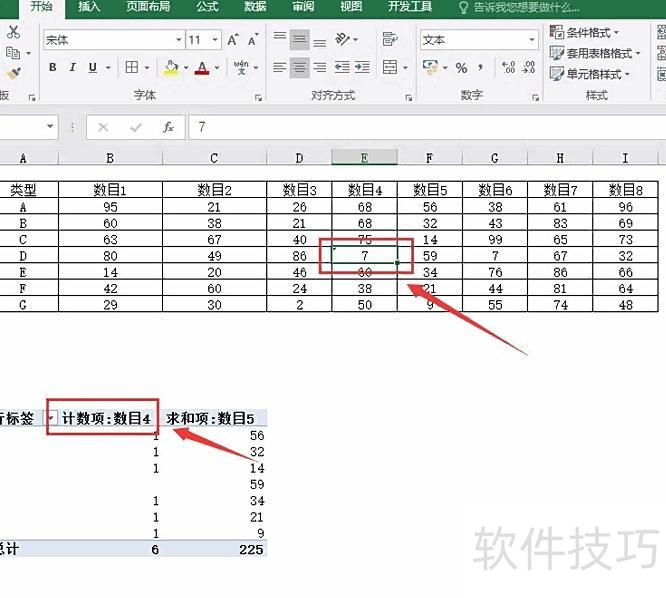Switch to 视图 tab
The image size is (666, 598).
point(351,6)
